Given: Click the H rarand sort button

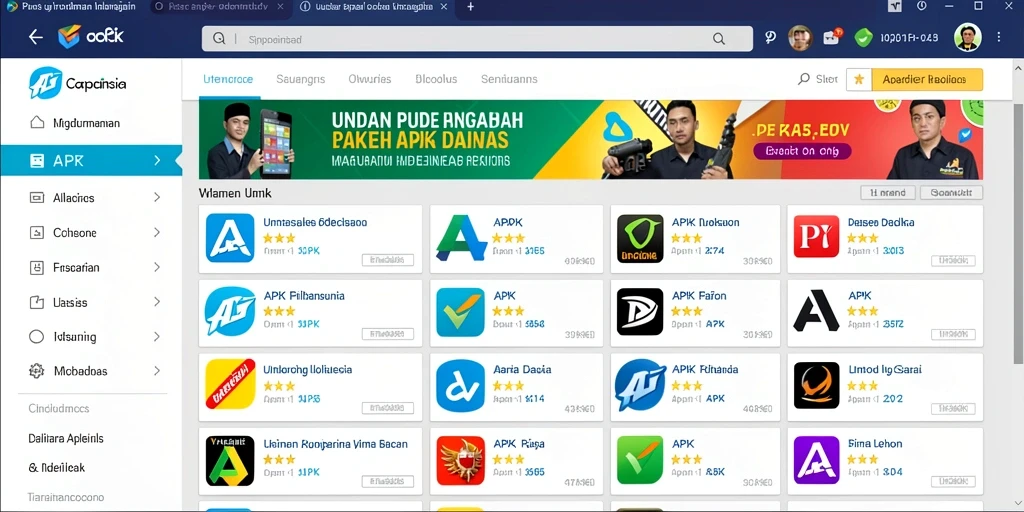Looking at the screenshot, I should click(x=887, y=193).
